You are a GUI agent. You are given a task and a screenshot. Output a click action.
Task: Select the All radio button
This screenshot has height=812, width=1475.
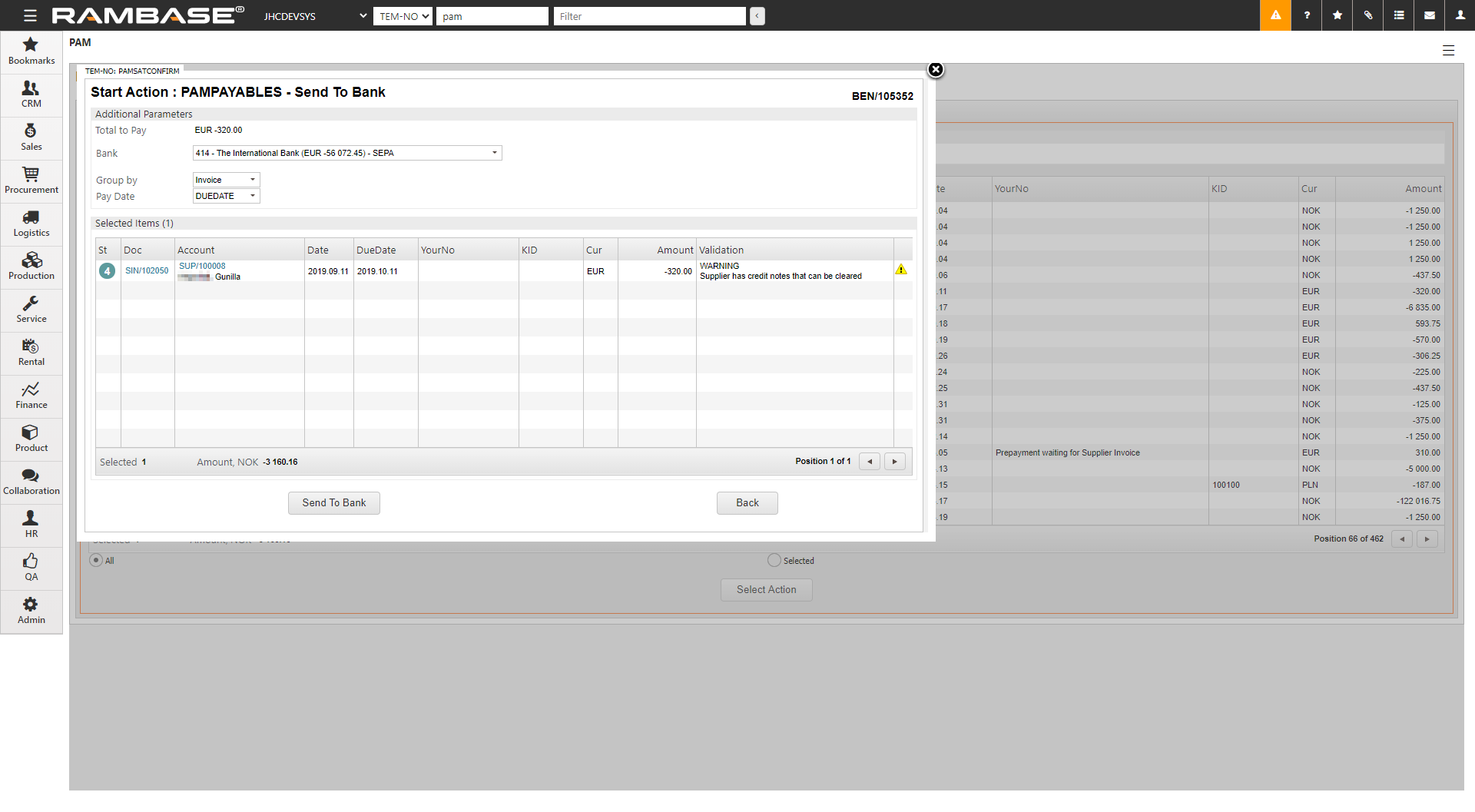[96, 560]
